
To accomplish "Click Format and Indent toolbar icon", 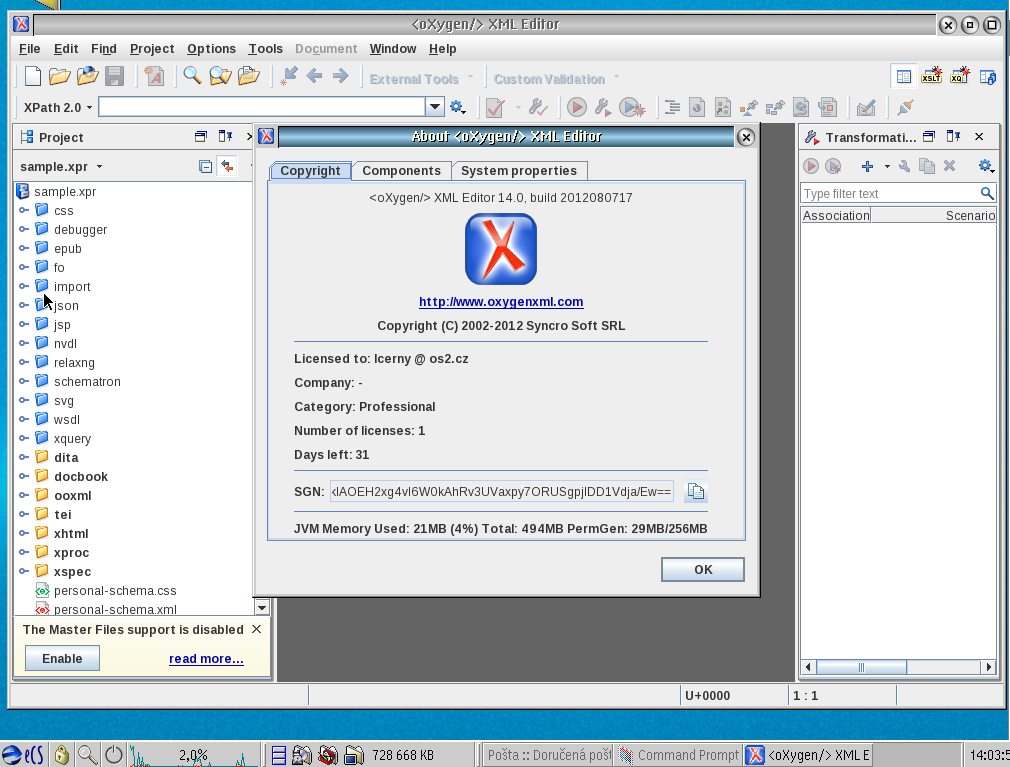I will (x=672, y=107).
